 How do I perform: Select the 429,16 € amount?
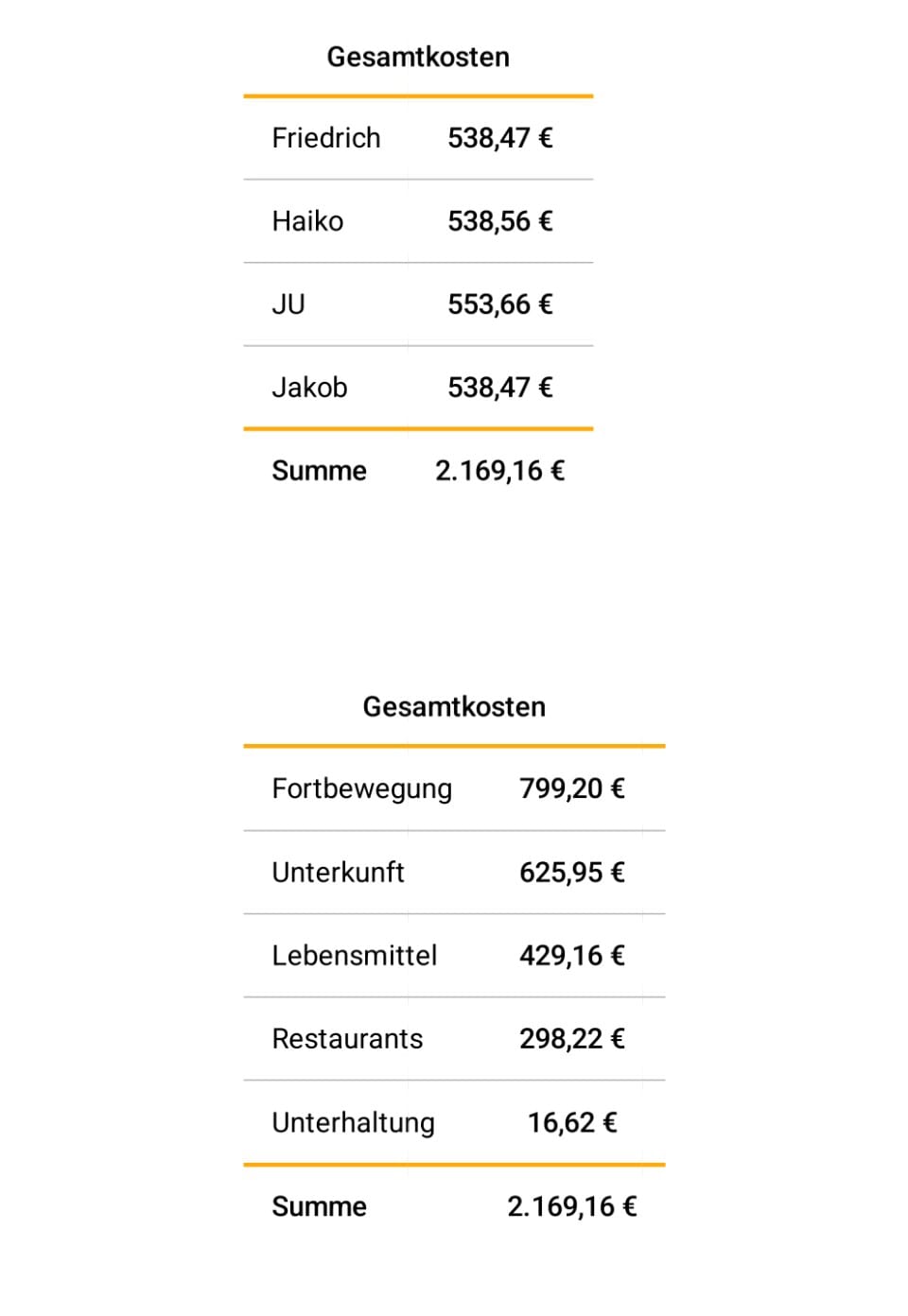pos(571,956)
